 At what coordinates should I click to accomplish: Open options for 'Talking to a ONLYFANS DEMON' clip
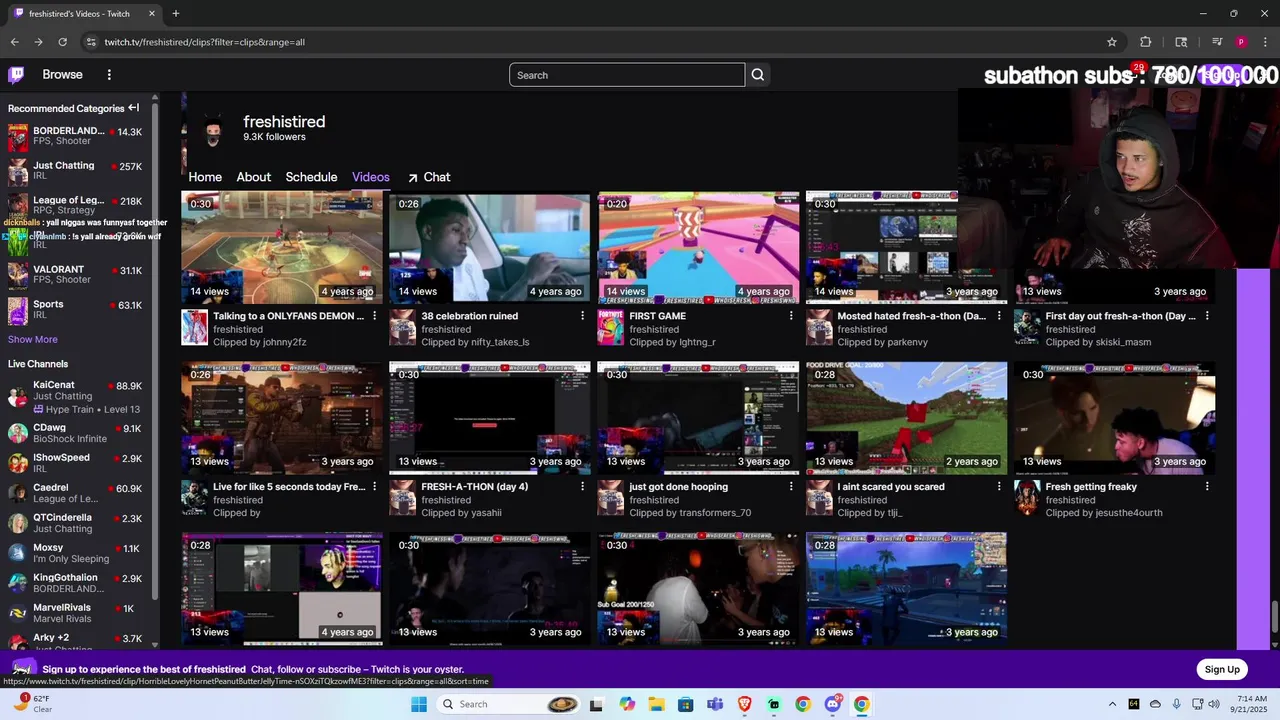(x=375, y=316)
